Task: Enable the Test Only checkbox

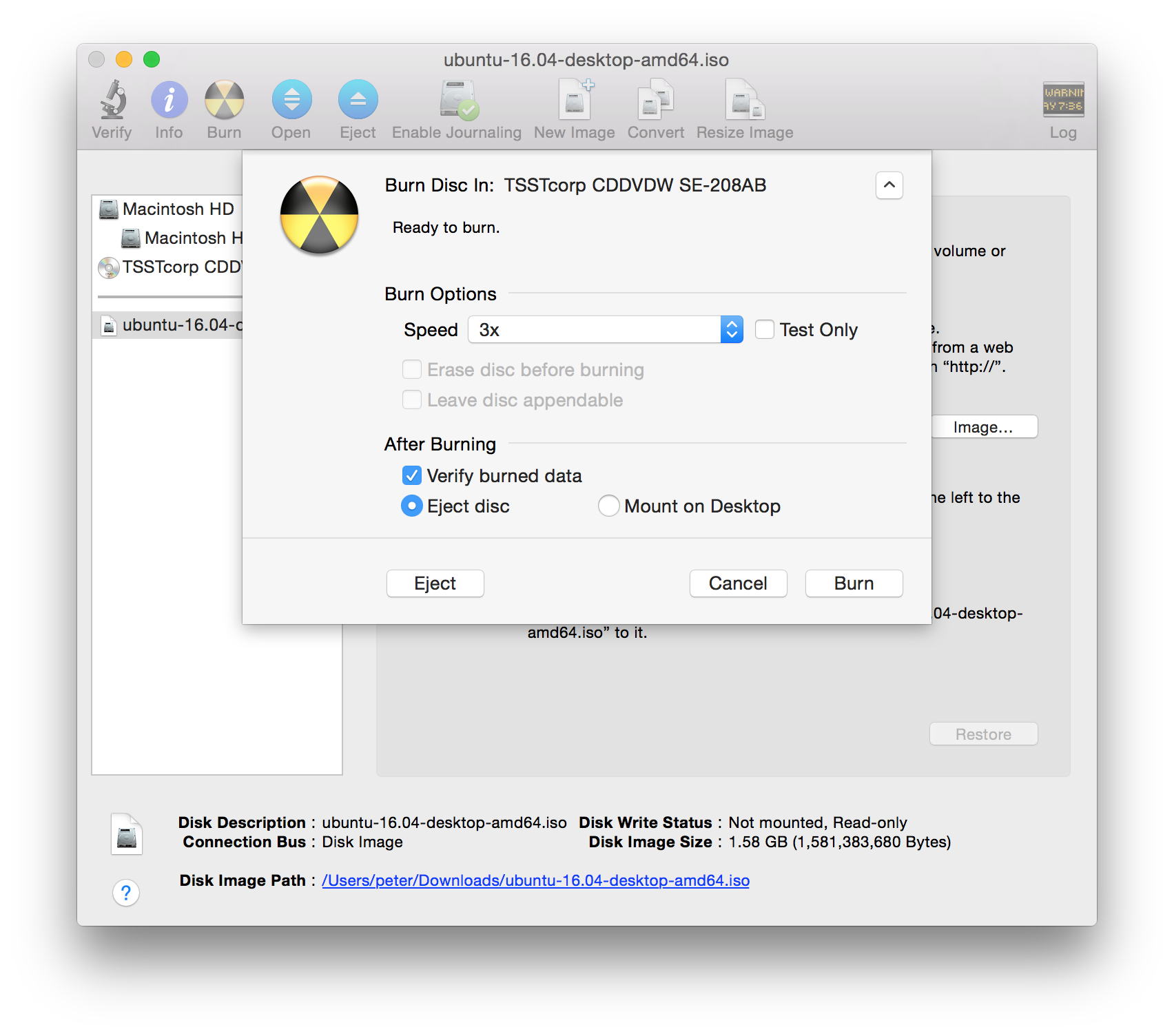Action: point(765,330)
